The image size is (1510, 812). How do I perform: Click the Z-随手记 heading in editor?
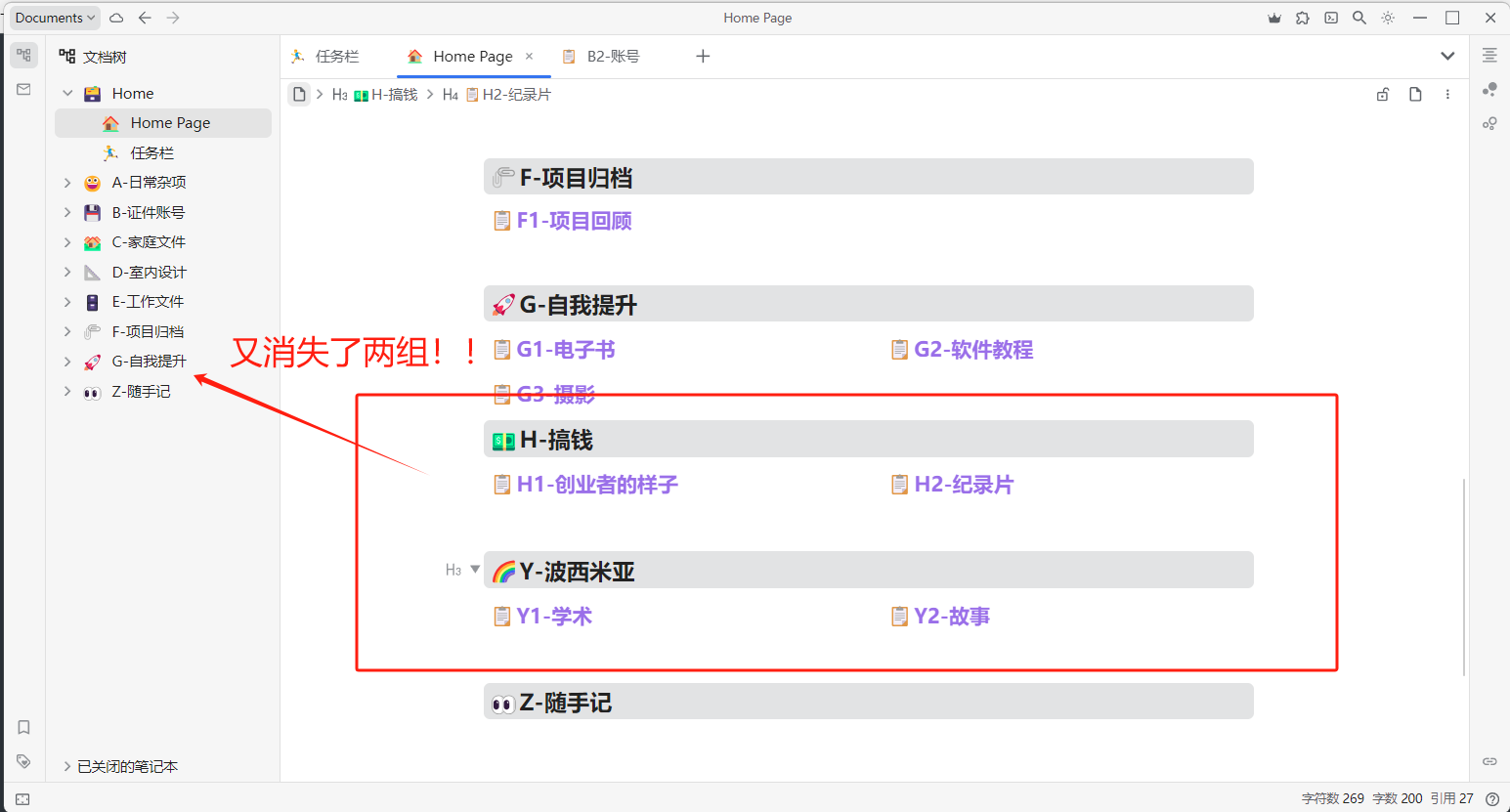pyautogui.click(x=869, y=702)
